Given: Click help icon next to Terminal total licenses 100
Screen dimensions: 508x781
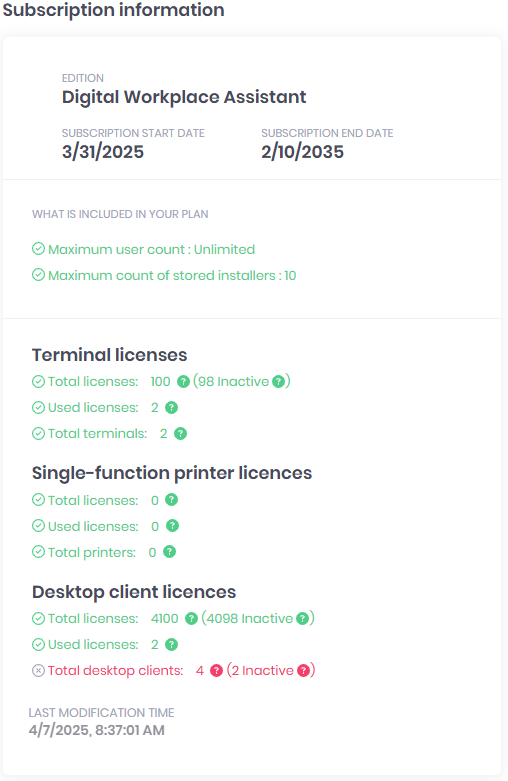Looking at the screenshot, I should (183, 382).
